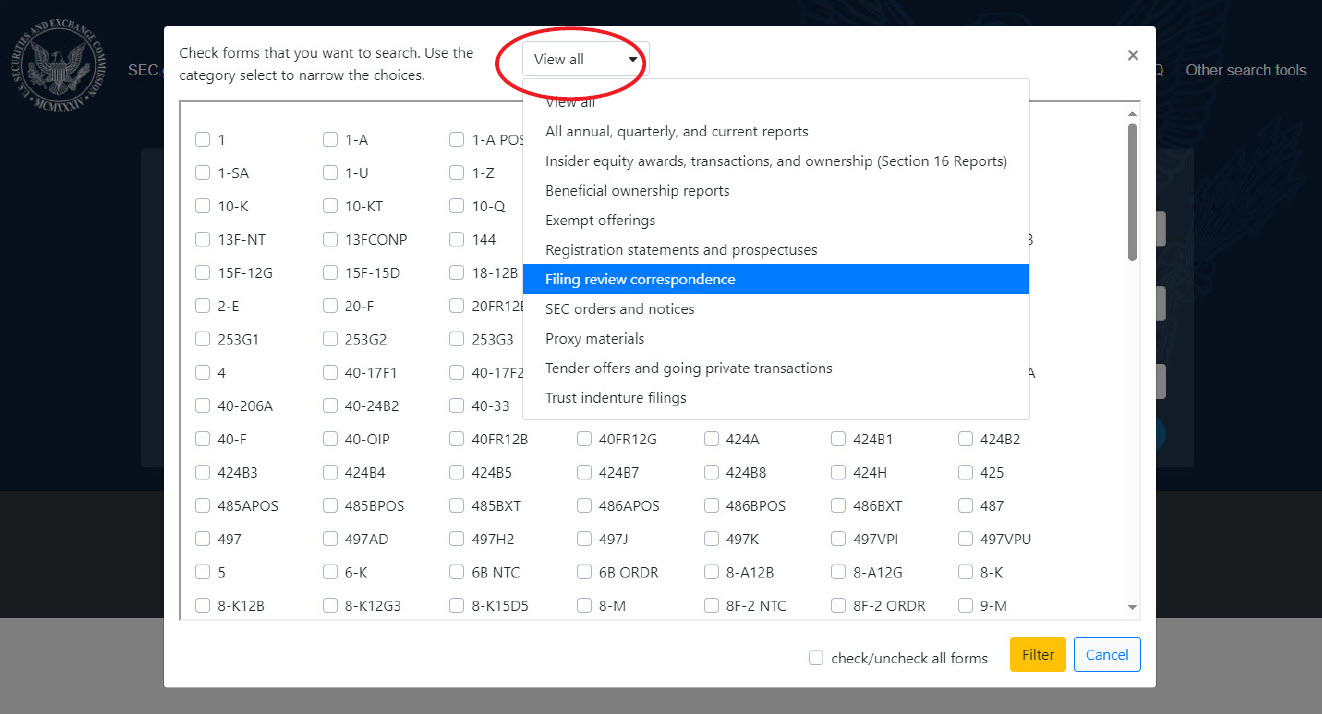Open Other search tools link
The height and width of the screenshot is (714, 1322).
click(x=1245, y=70)
